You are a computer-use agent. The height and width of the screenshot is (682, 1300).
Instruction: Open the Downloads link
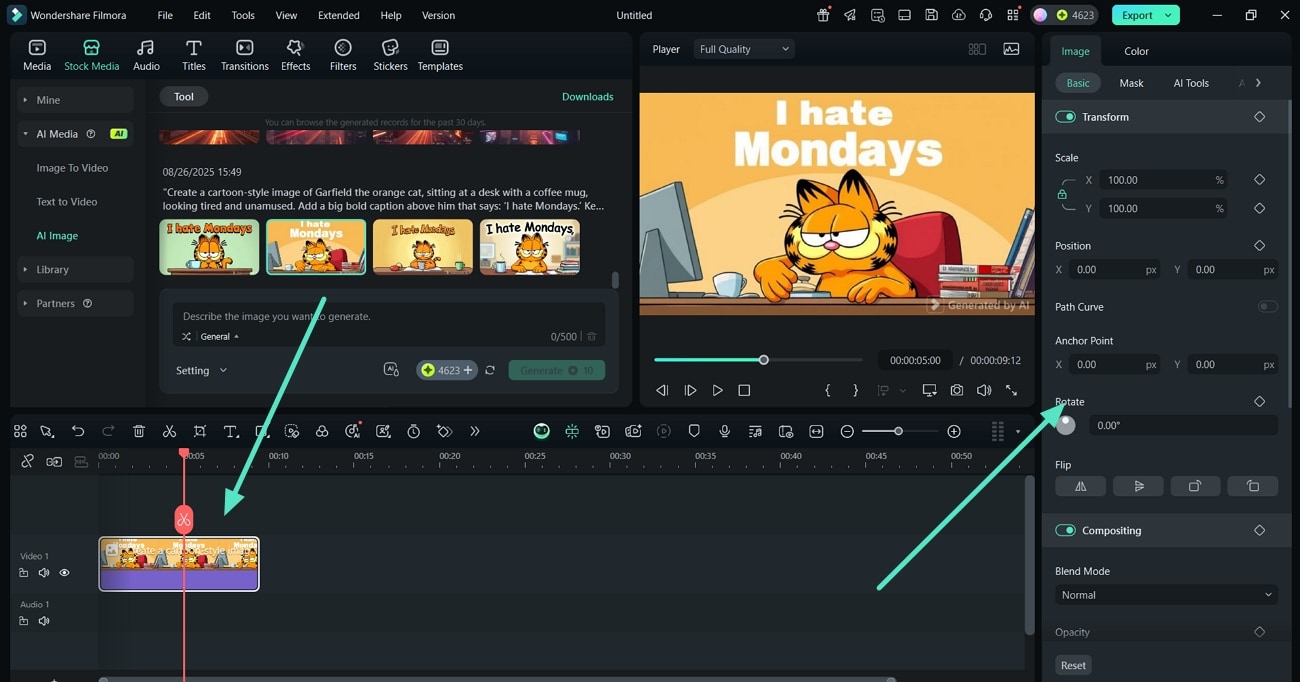tap(587, 97)
